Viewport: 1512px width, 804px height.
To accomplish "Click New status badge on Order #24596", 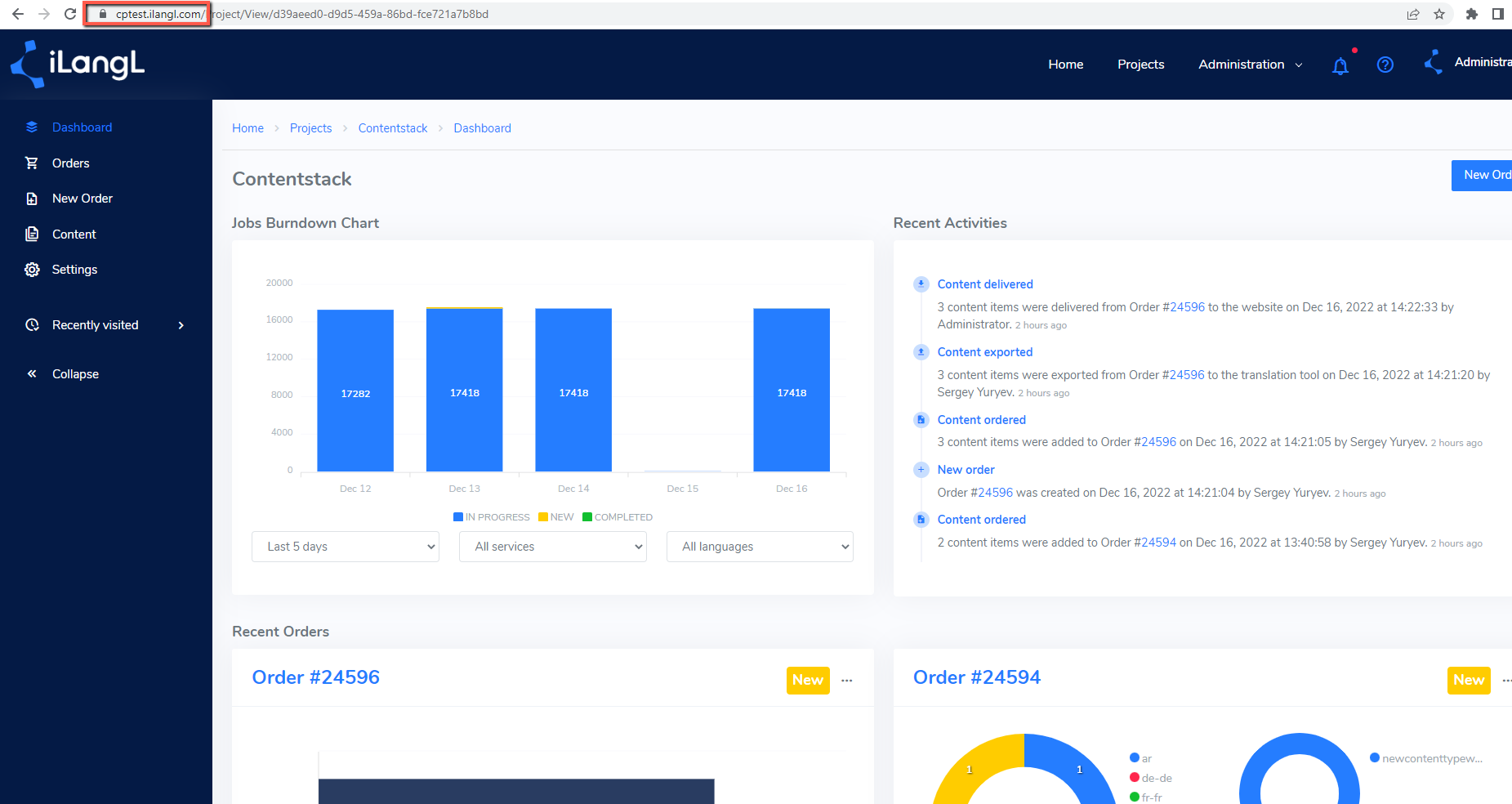I will 808,680.
